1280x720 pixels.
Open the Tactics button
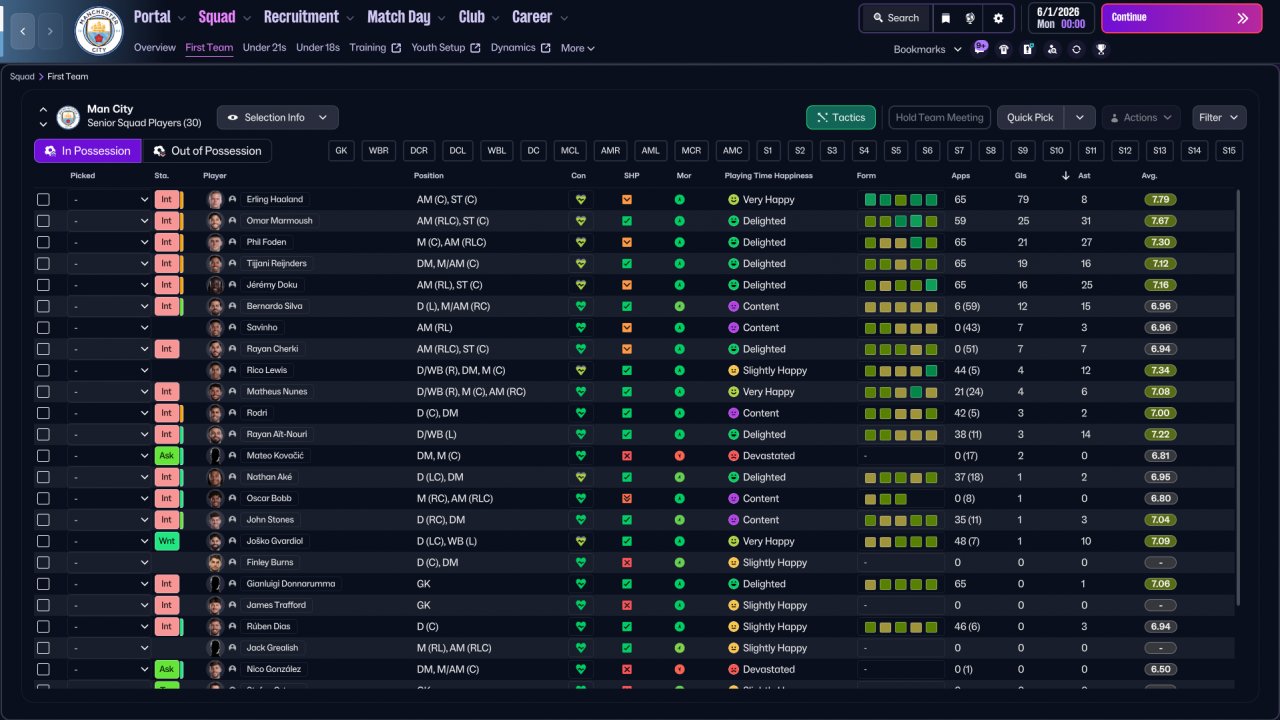pyautogui.click(x=840, y=118)
